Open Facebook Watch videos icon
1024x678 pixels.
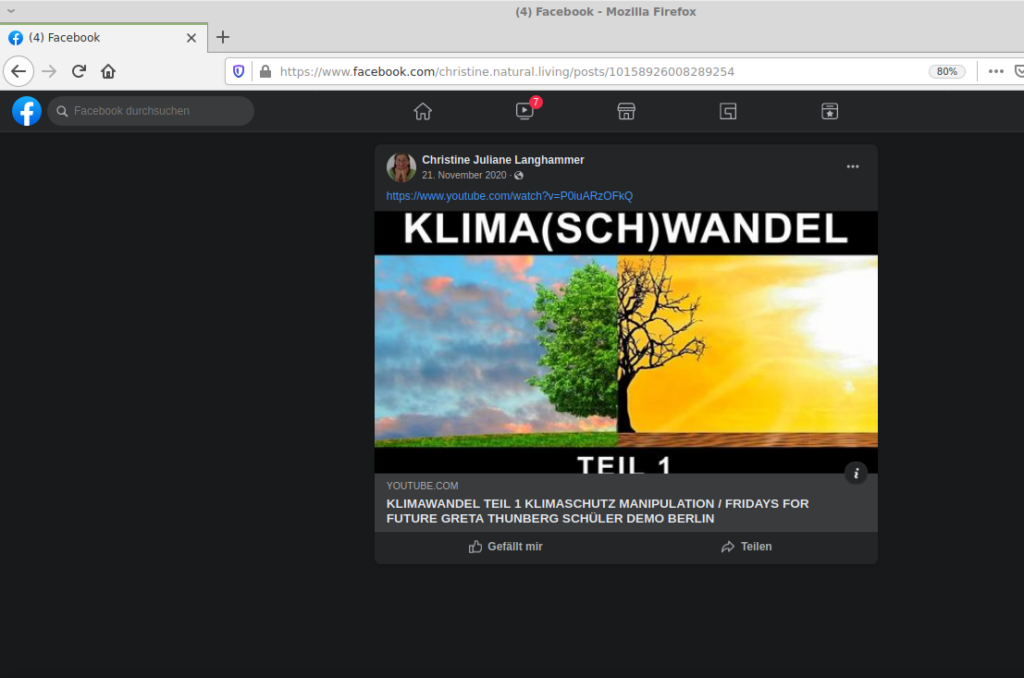click(x=524, y=111)
